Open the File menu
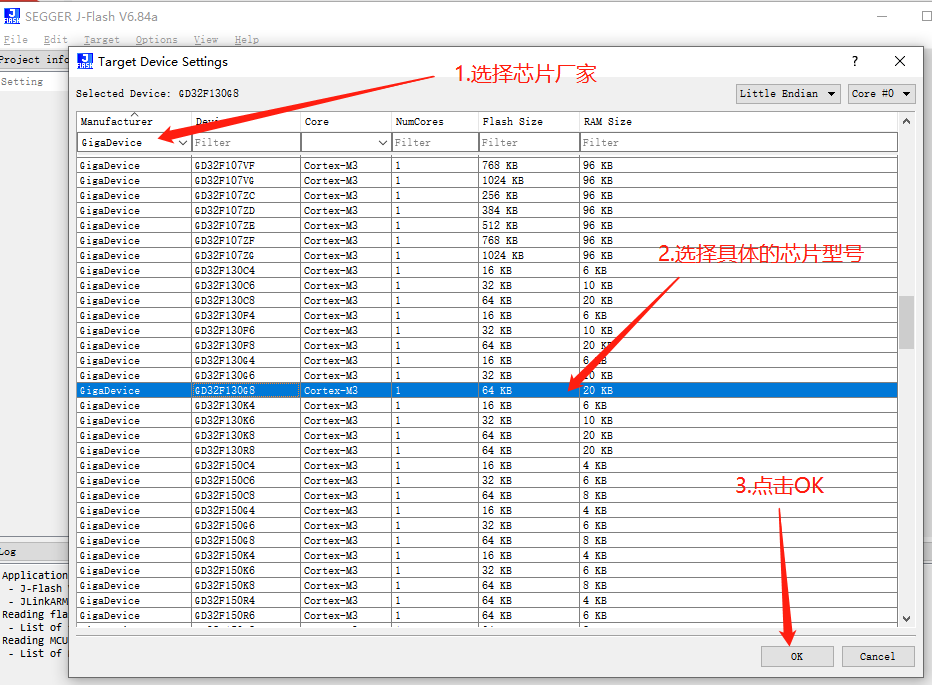This screenshot has width=932, height=685. coord(15,40)
